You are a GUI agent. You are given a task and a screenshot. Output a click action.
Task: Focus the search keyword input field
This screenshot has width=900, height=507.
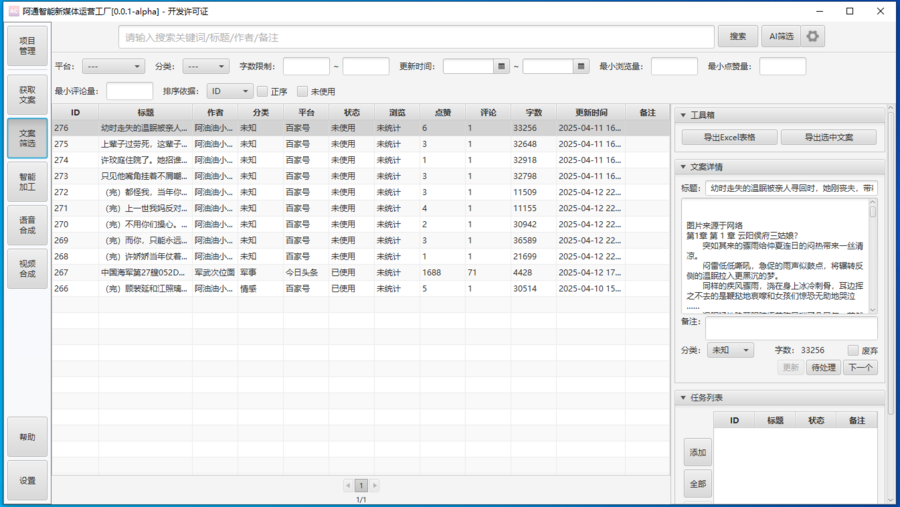click(417, 37)
